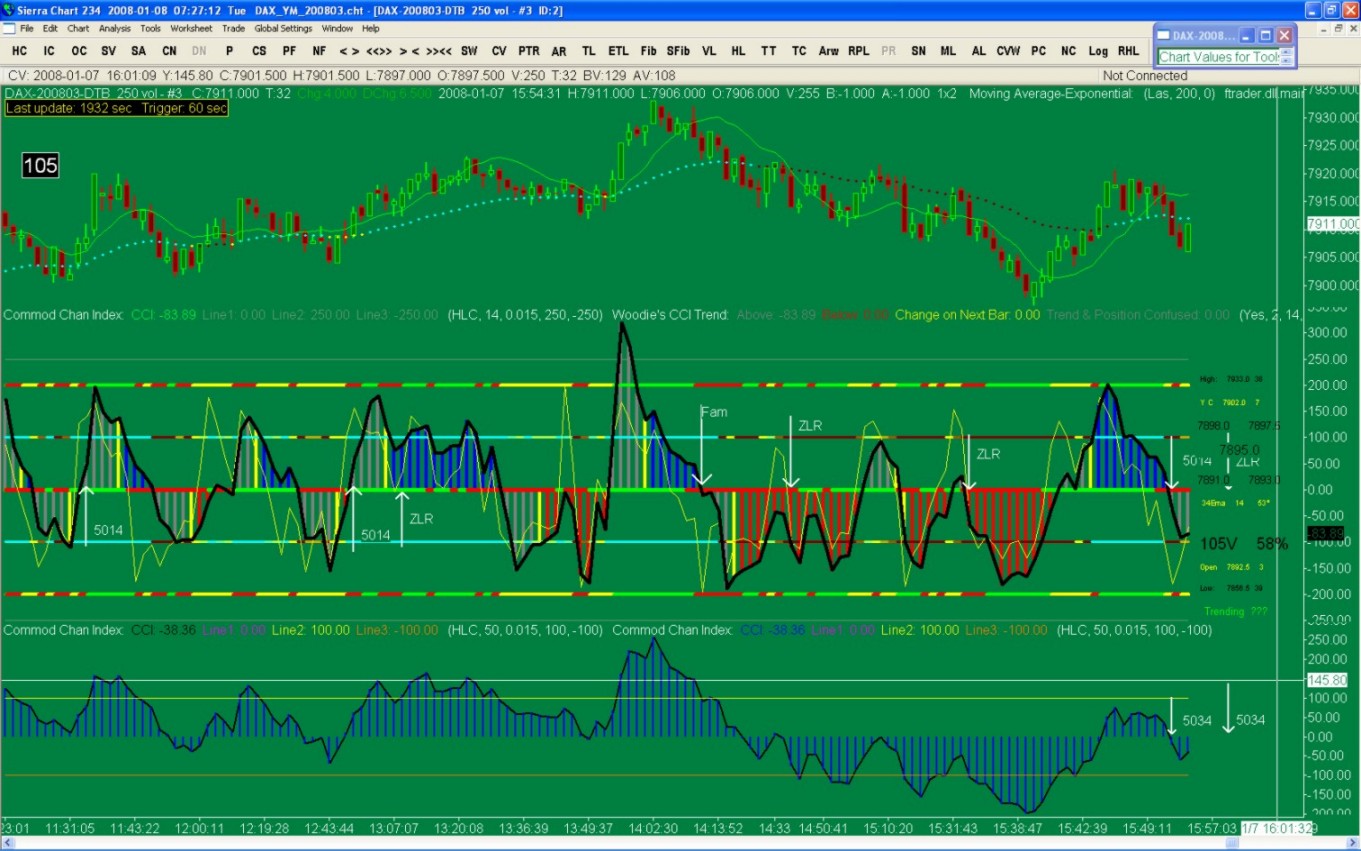This screenshot has height=851, width=1361.
Task: Open the Global Settings menu
Action: (x=284, y=29)
